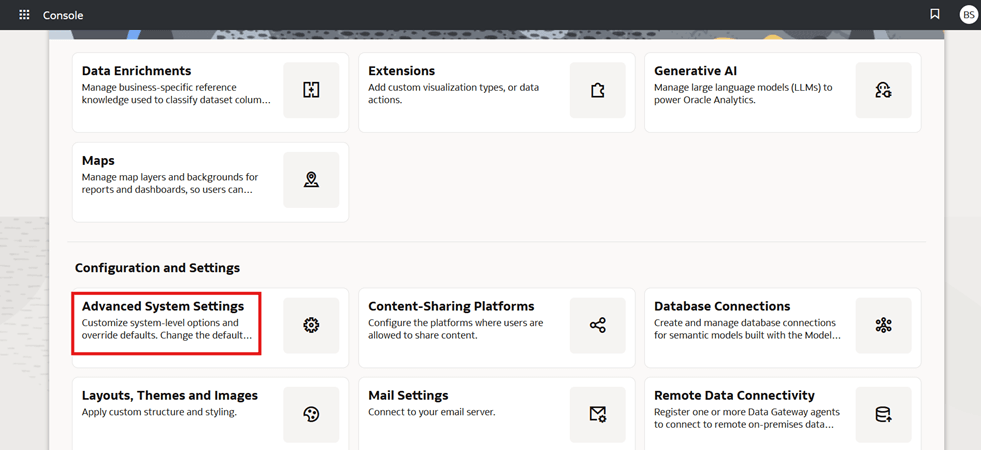Open the navigator grid menu icon

[x=24, y=14]
